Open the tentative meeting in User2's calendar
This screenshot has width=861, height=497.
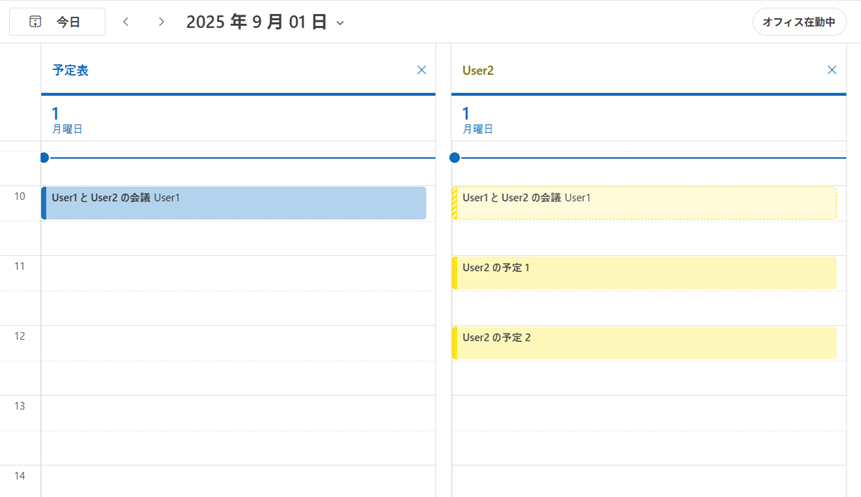pos(645,203)
